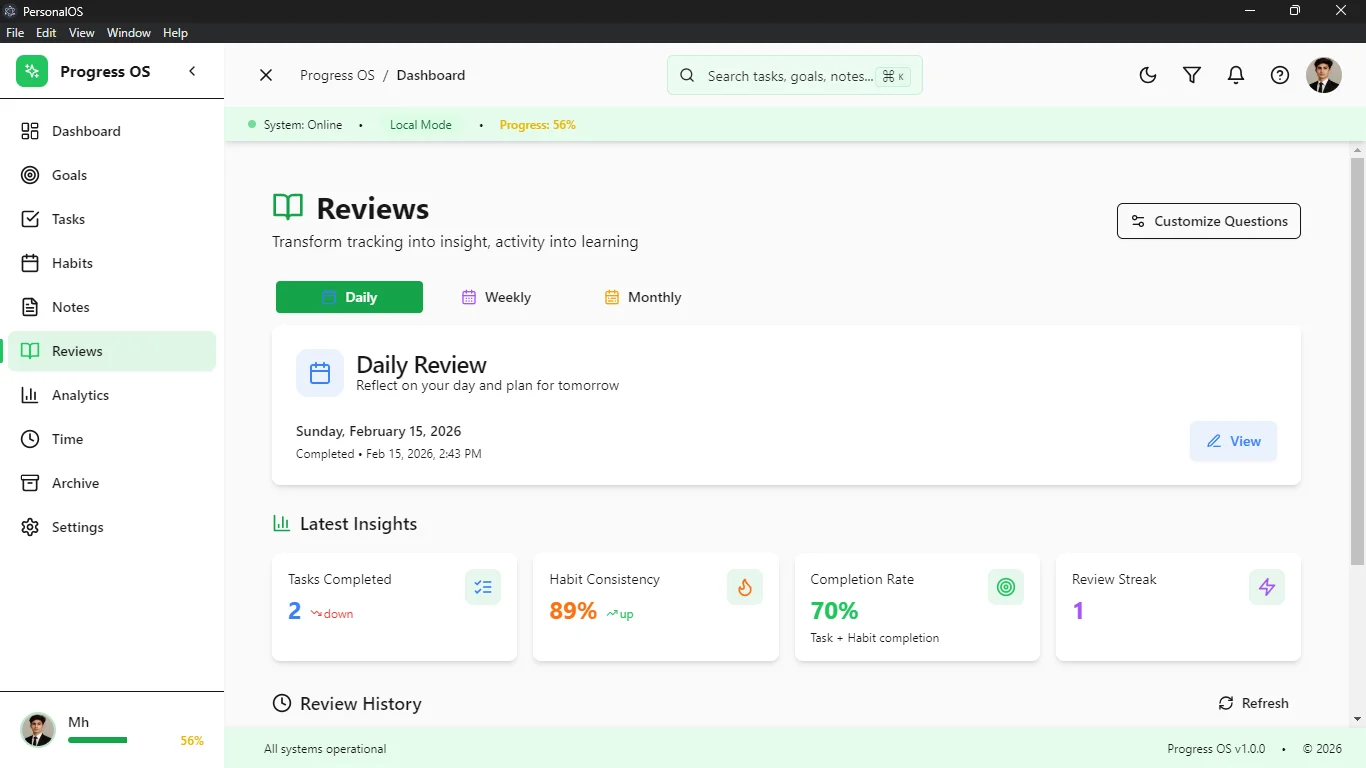This screenshot has width=1366, height=768.
Task: Open Analytics in the sidebar
Action: (x=112, y=395)
